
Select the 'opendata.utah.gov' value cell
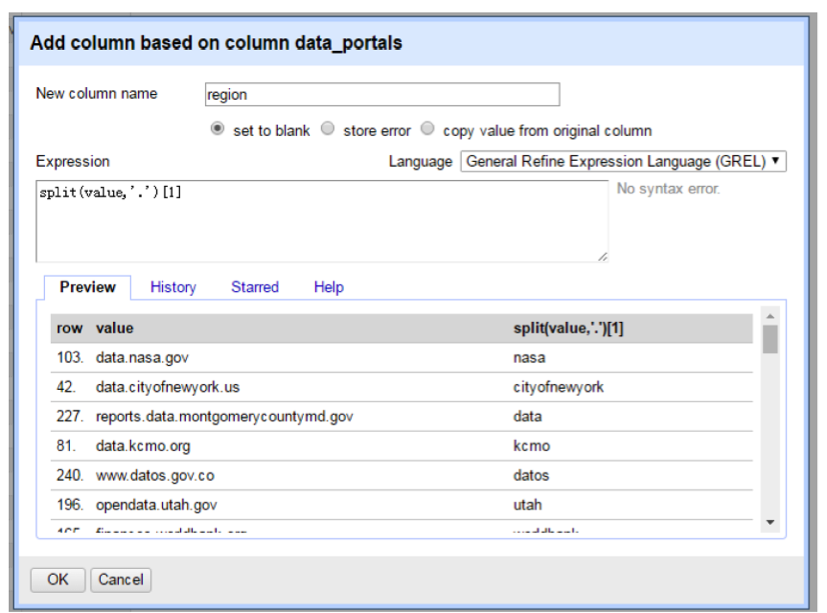click(x=156, y=505)
